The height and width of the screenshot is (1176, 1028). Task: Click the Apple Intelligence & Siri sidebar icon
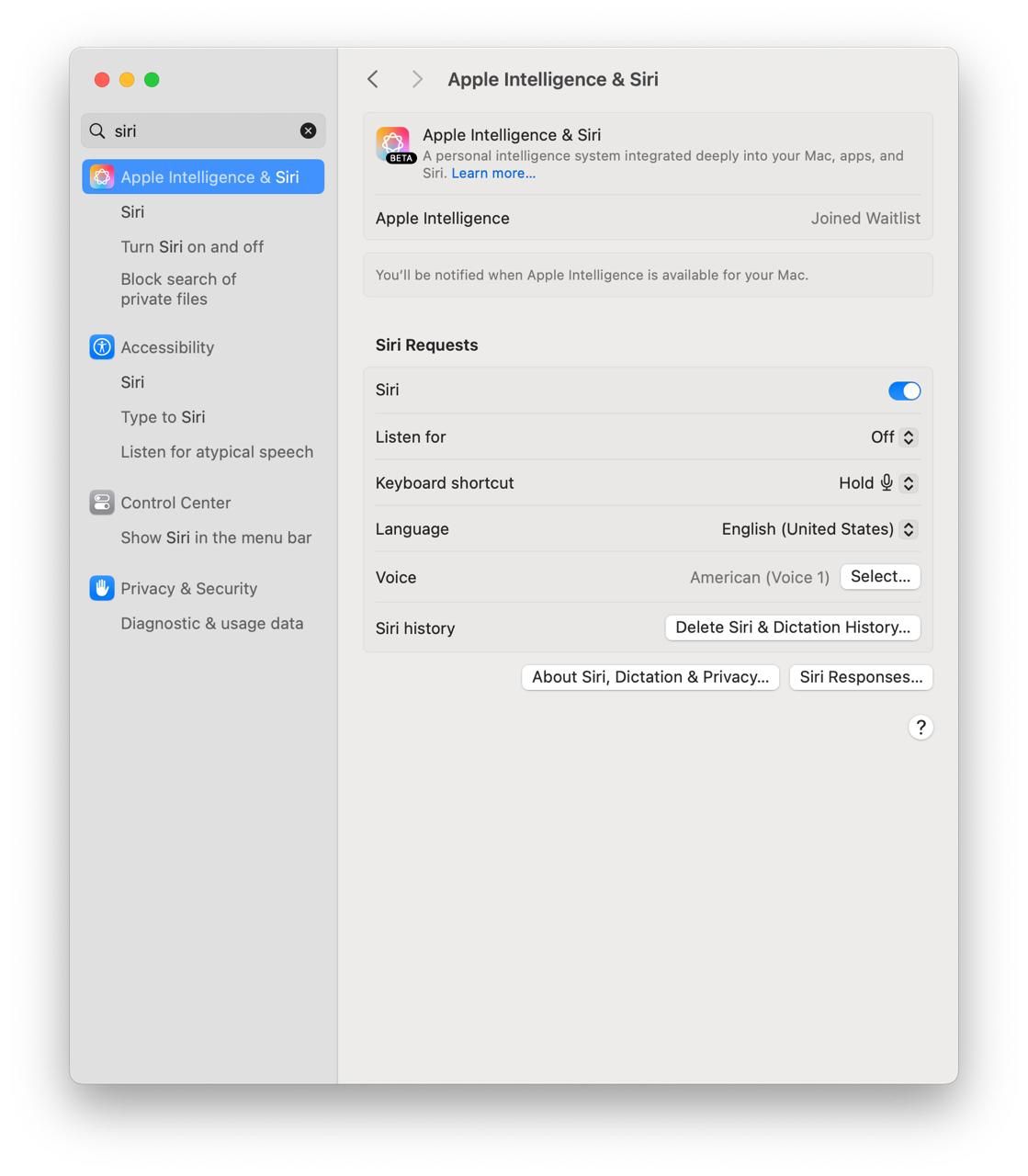102,176
